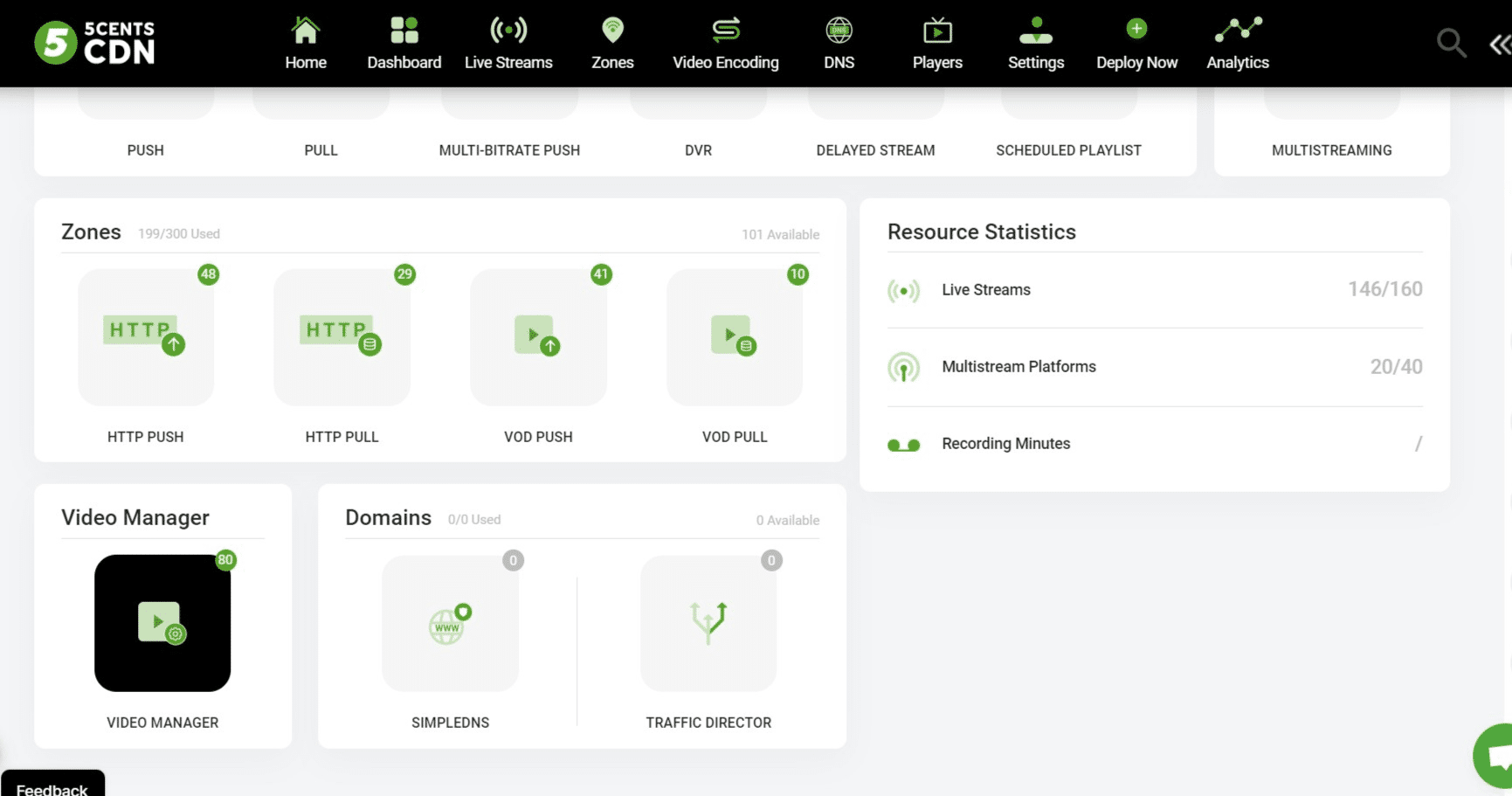This screenshot has height=796, width=1512.
Task: Click the Deploy Now button
Action: (1136, 44)
